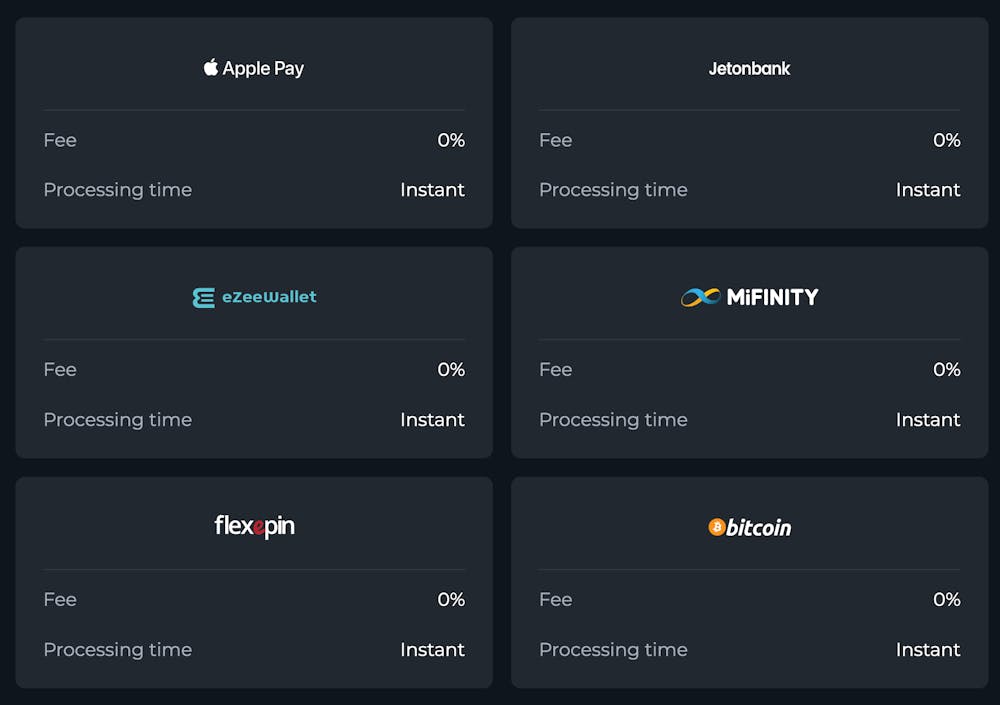
Task: Choose the eZeeWallet logo
Action: pyautogui.click(x=254, y=297)
